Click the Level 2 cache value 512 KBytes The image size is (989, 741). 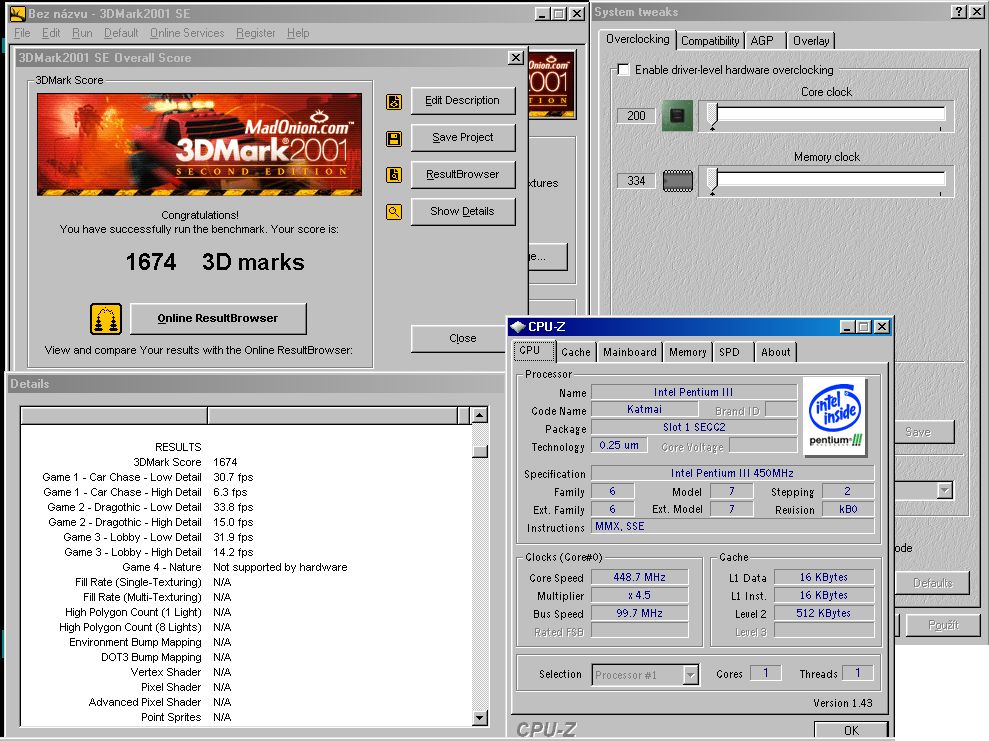pos(824,613)
